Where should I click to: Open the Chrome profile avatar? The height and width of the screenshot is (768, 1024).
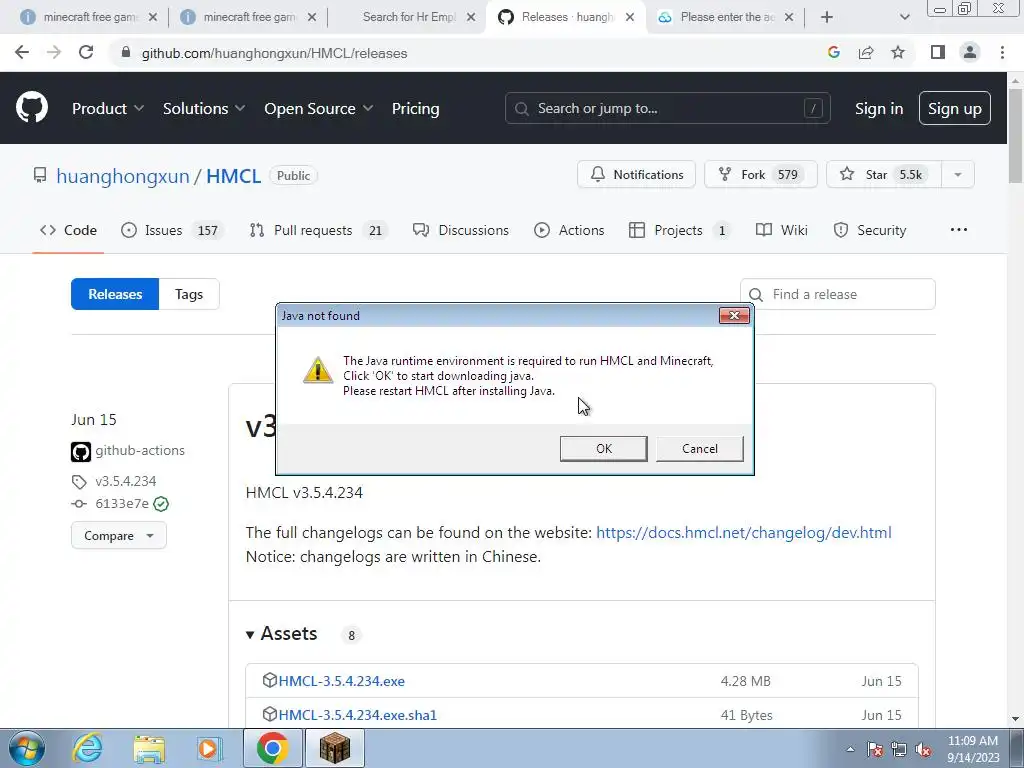click(970, 53)
